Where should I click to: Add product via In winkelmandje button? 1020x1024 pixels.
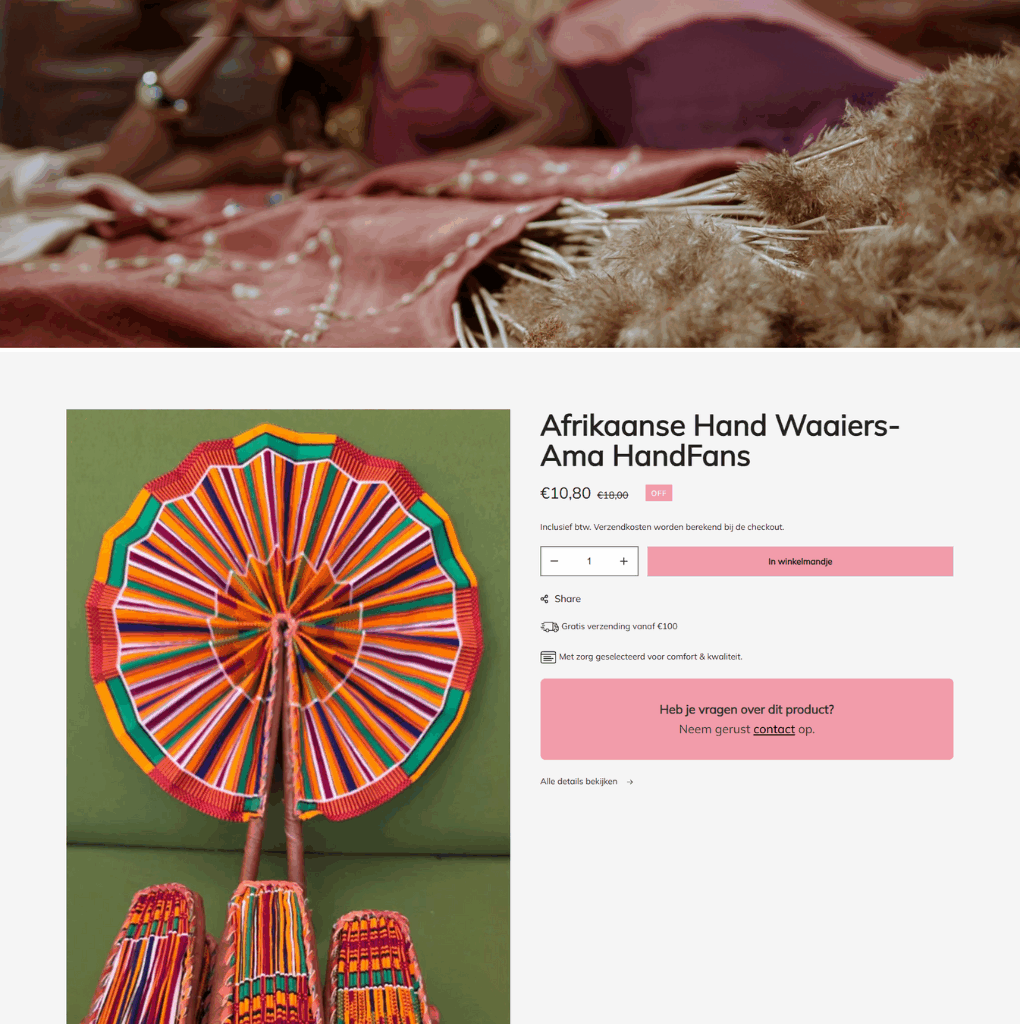(x=800, y=561)
